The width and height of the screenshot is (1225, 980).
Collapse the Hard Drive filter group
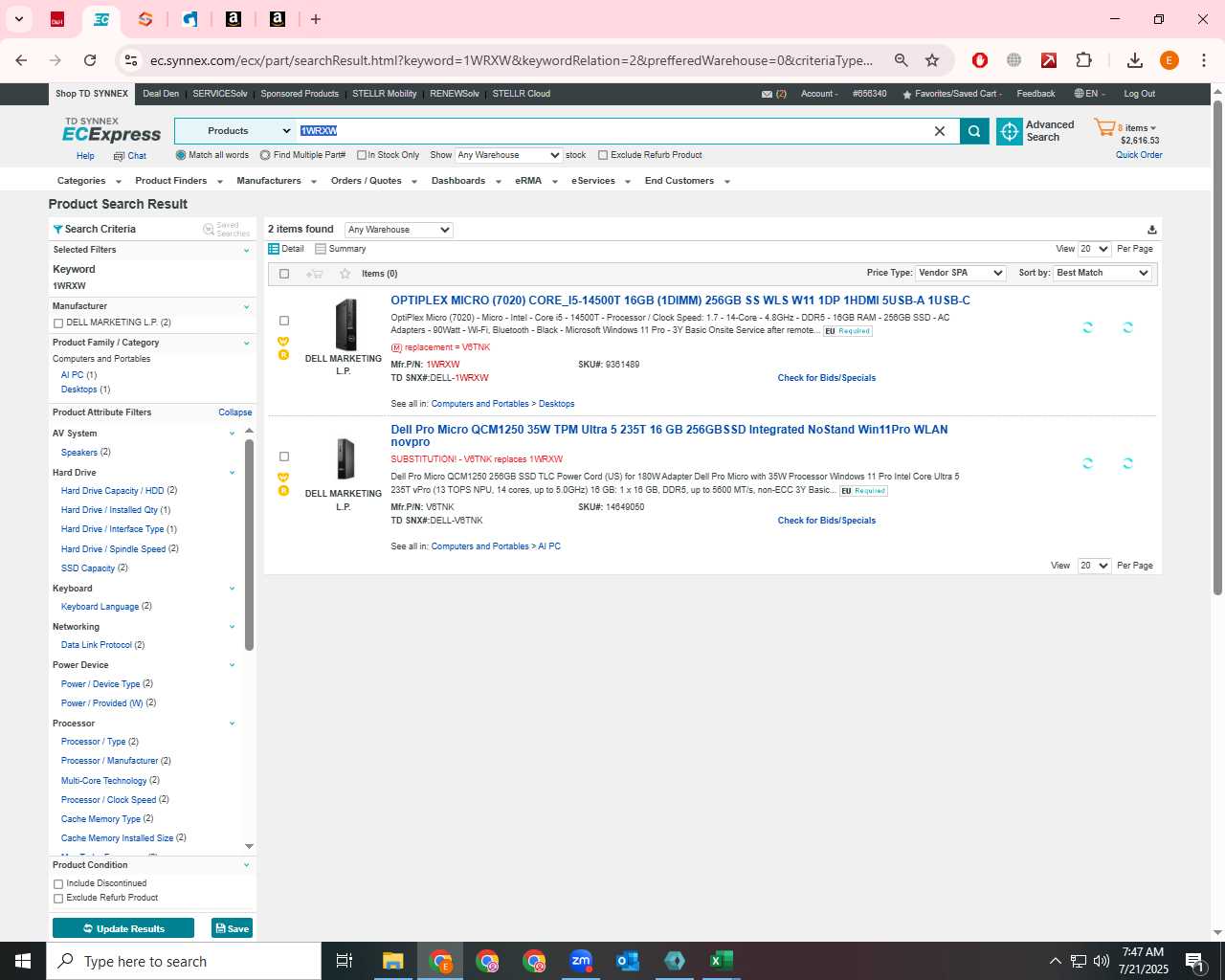point(232,473)
